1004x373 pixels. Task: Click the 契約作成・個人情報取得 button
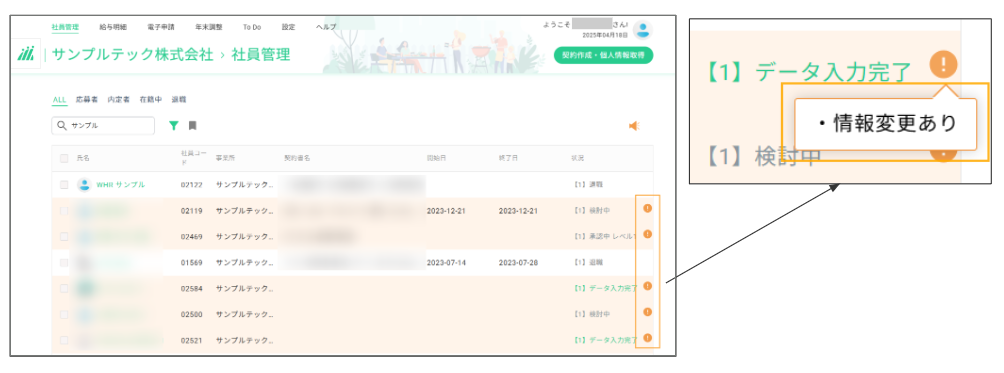coord(603,55)
